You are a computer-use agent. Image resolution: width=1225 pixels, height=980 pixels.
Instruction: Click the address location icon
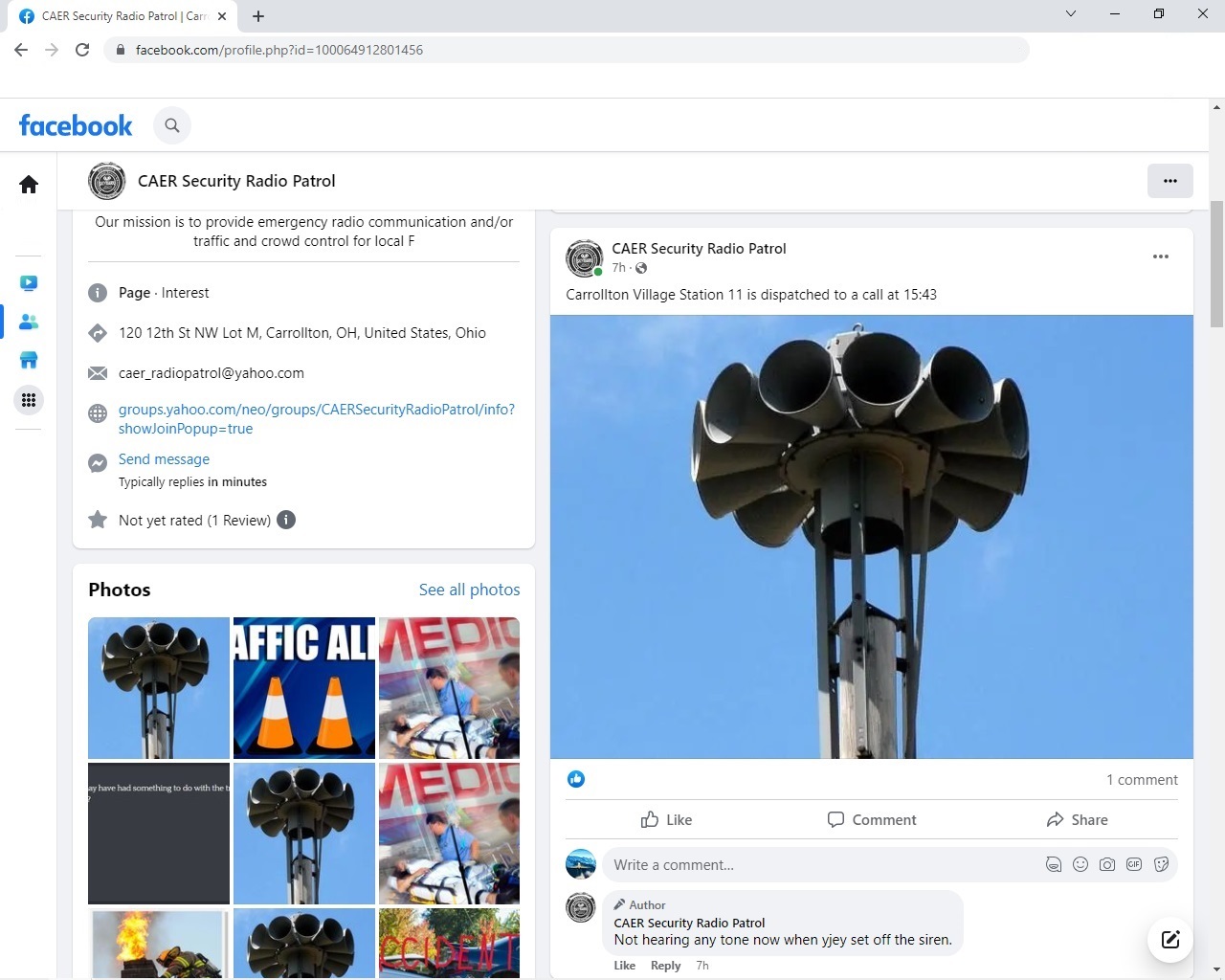[98, 333]
